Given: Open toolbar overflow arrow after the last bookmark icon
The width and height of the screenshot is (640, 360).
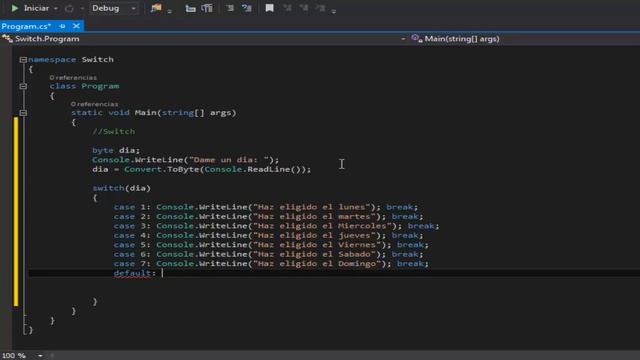Looking at the screenshot, I should pyautogui.click(x=334, y=11).
